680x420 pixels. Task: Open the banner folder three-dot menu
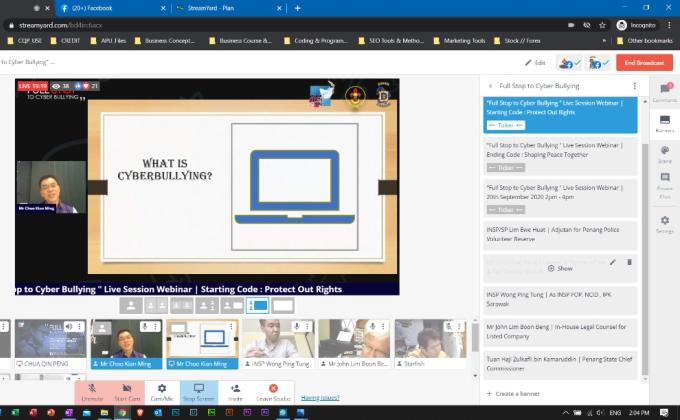click(x=634, y=86)
